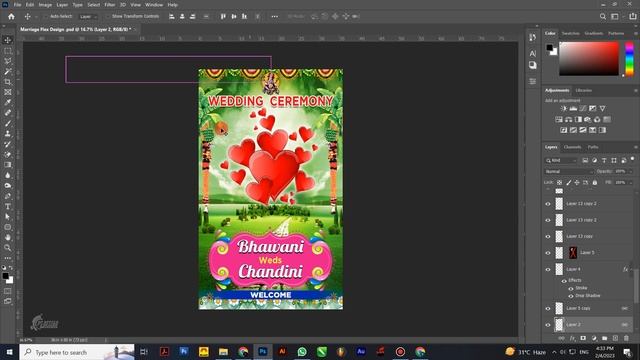Add a Levels adjustment
Viewport: 640px width, 360px height.
pos(573,108)
